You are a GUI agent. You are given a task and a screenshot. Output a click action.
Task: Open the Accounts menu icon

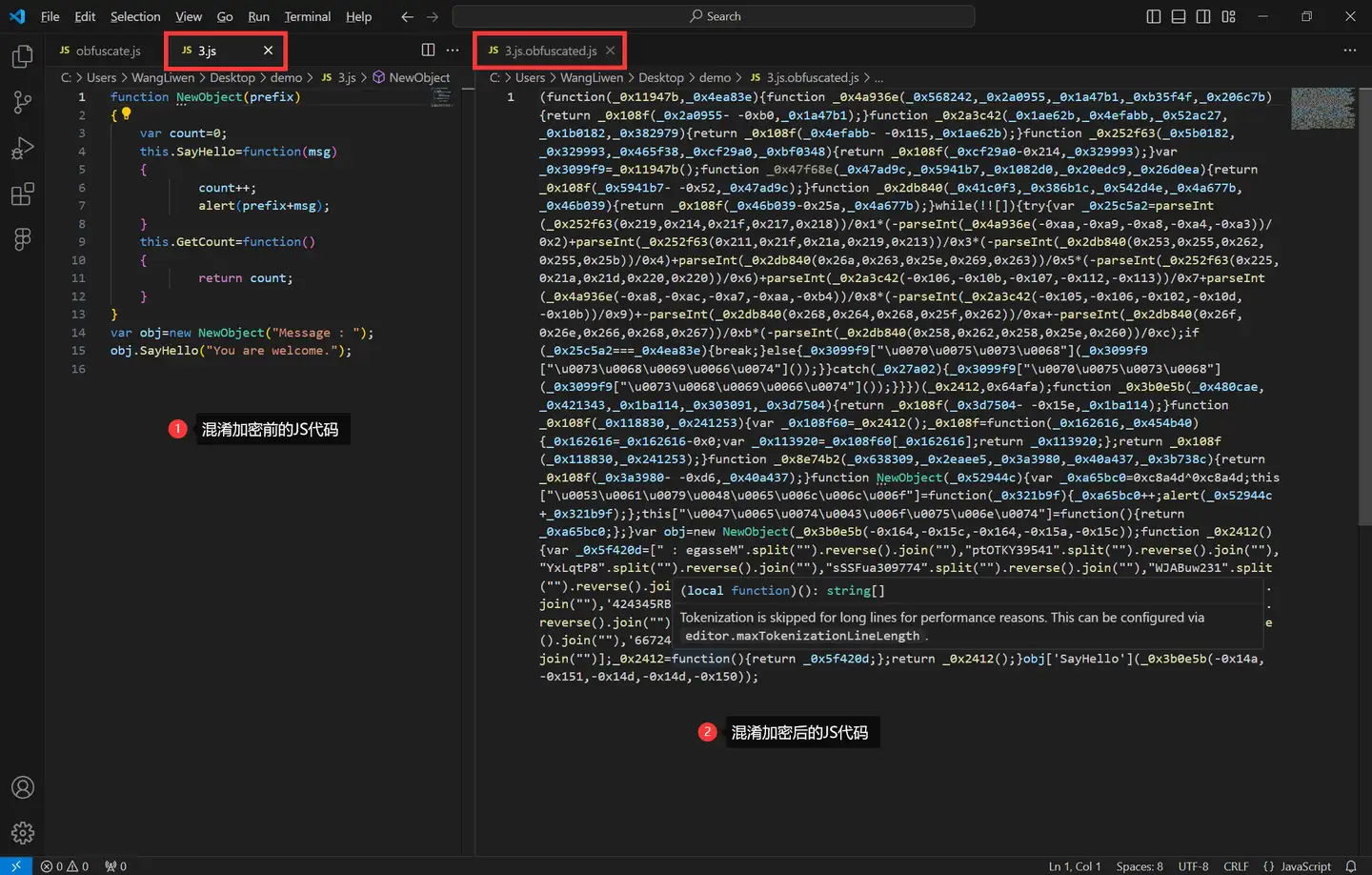pyautogui.click(x=22, y=787)
